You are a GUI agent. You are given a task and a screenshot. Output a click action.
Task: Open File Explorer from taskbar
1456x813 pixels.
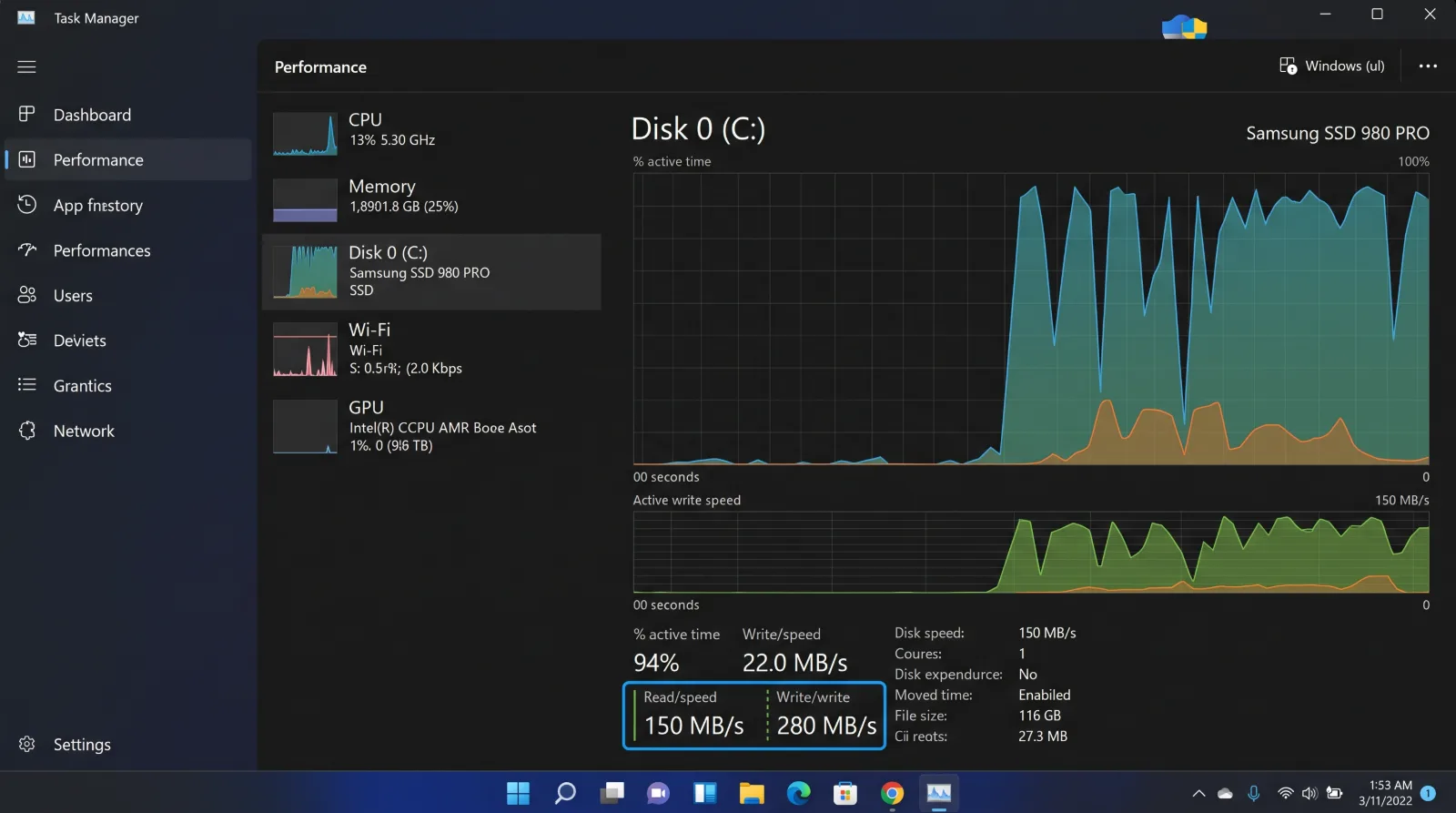(x=752, y=793)
